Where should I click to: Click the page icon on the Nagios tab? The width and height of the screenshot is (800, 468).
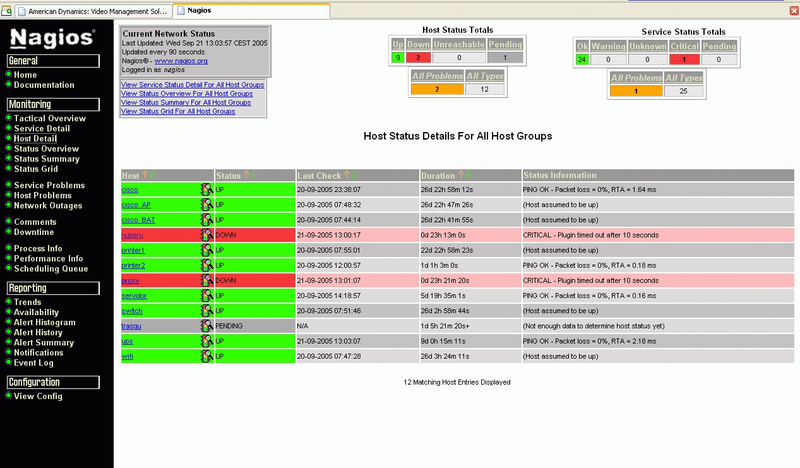pyautogui.click(x=181, y=10)
